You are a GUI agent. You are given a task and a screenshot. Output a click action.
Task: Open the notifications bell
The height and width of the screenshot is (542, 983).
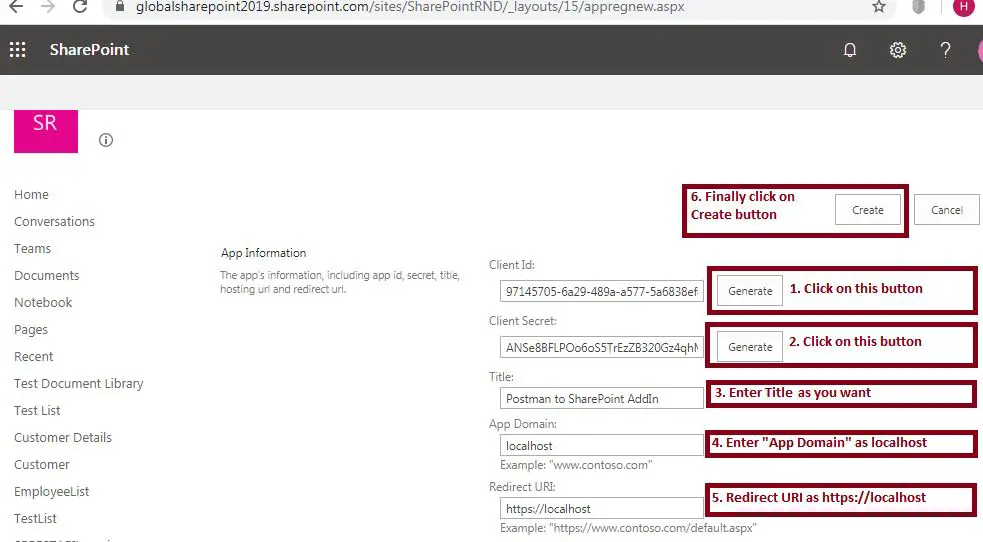click(849, 50)
